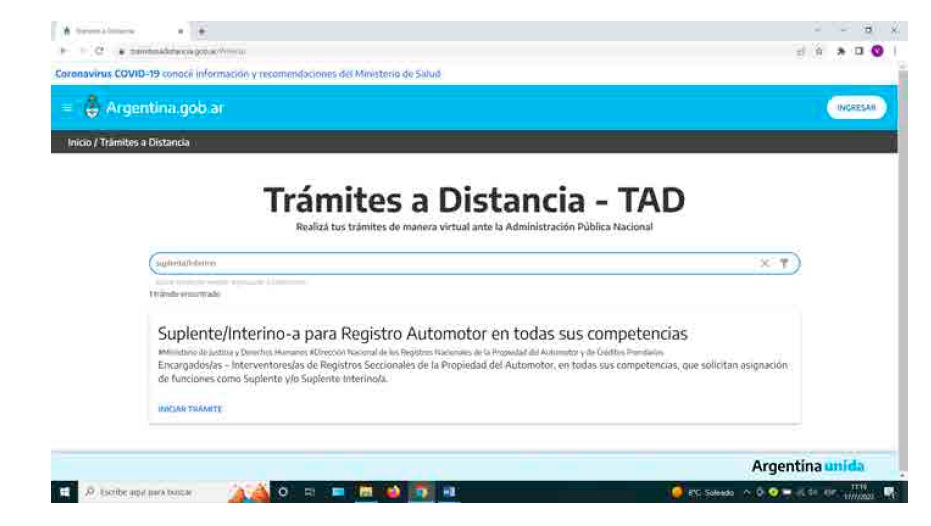
Task: Clear the search box with the X icon
Action: pos(765,263)
